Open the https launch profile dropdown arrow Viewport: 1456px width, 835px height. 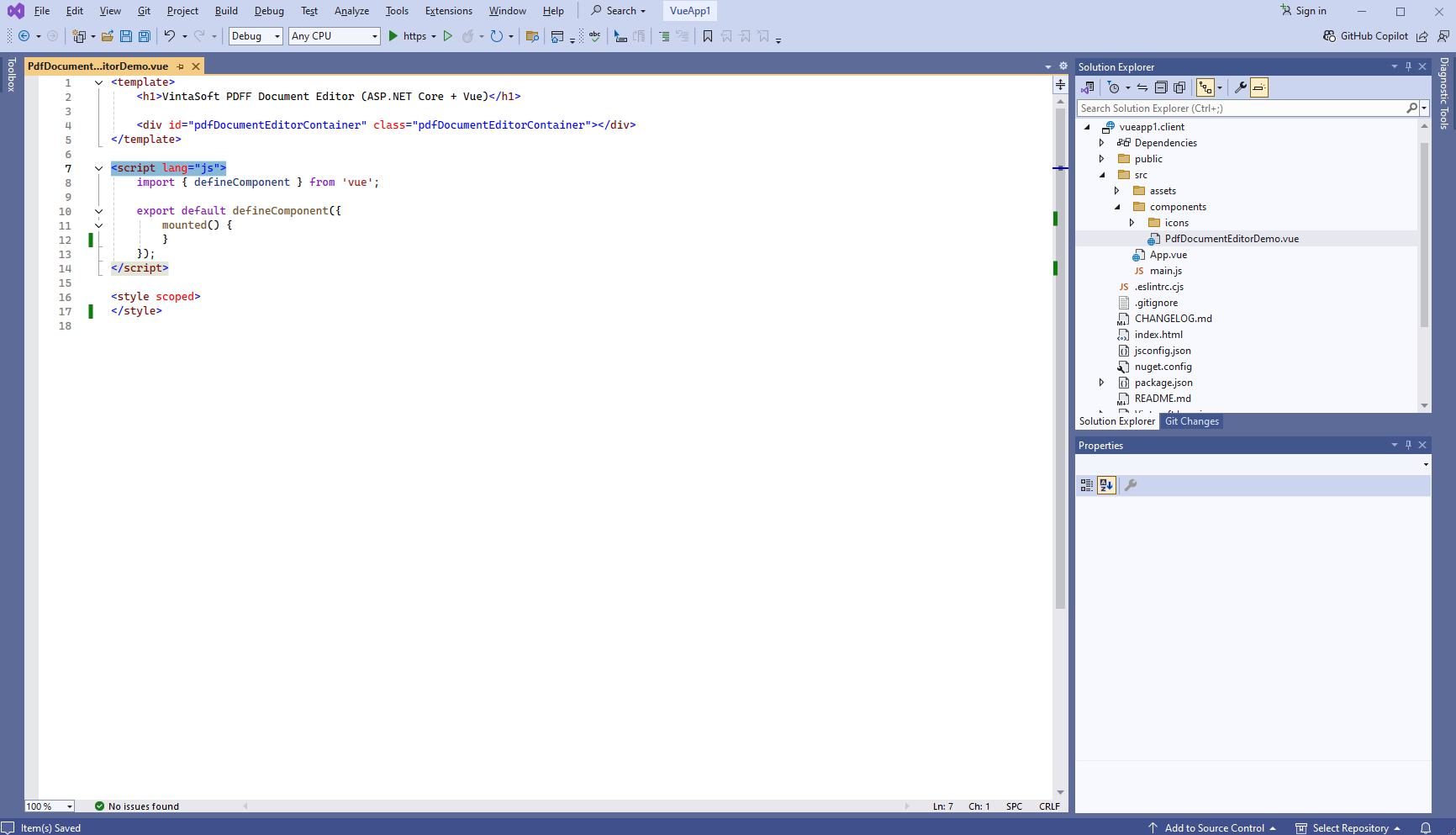point(434,36)
